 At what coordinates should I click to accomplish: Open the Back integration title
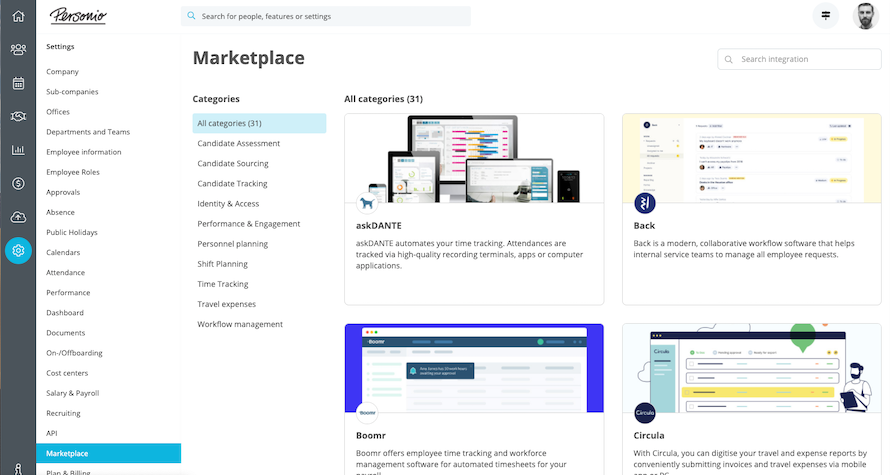click(x=644, y=225)
